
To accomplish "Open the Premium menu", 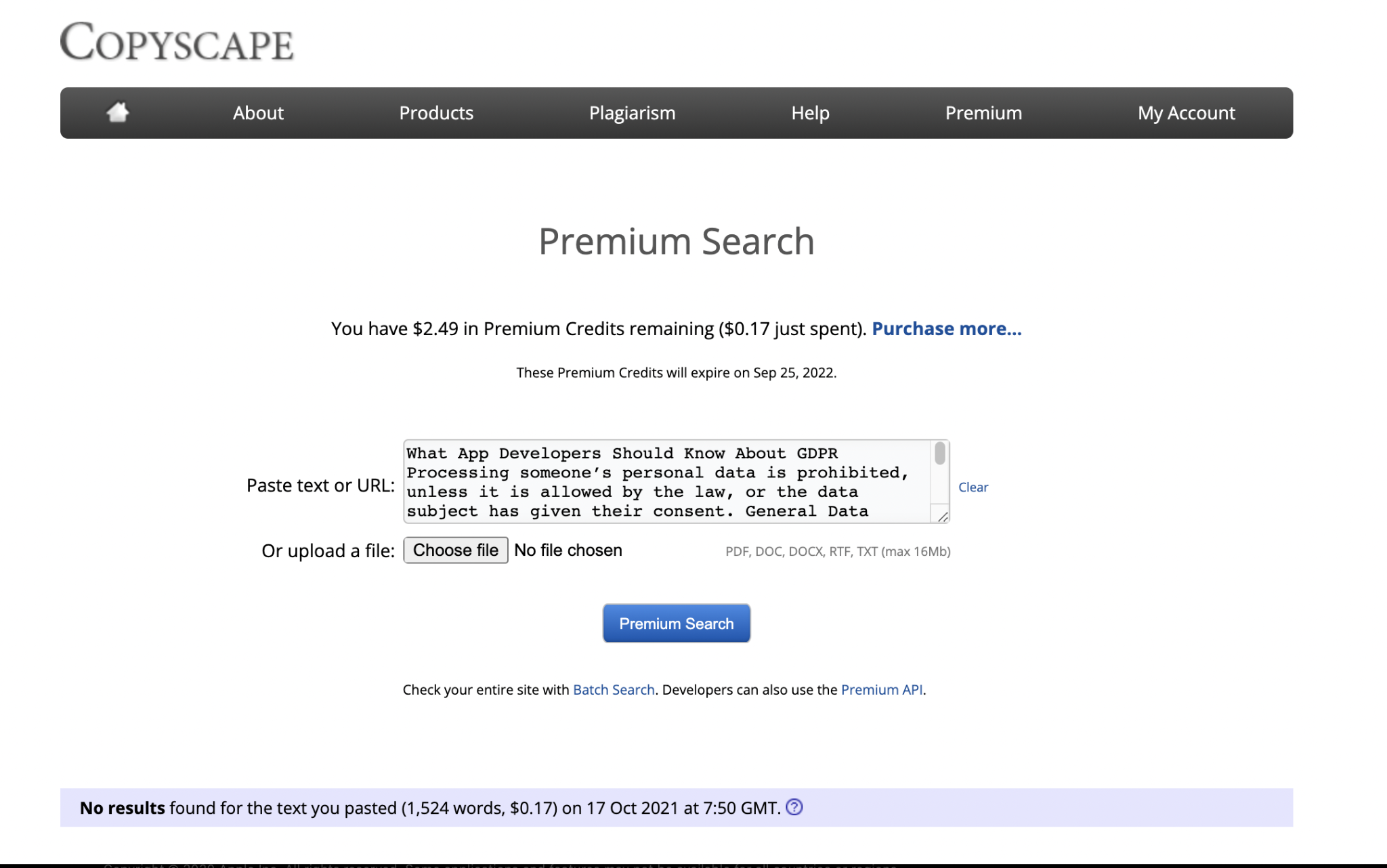I will [x=983, y=113].
